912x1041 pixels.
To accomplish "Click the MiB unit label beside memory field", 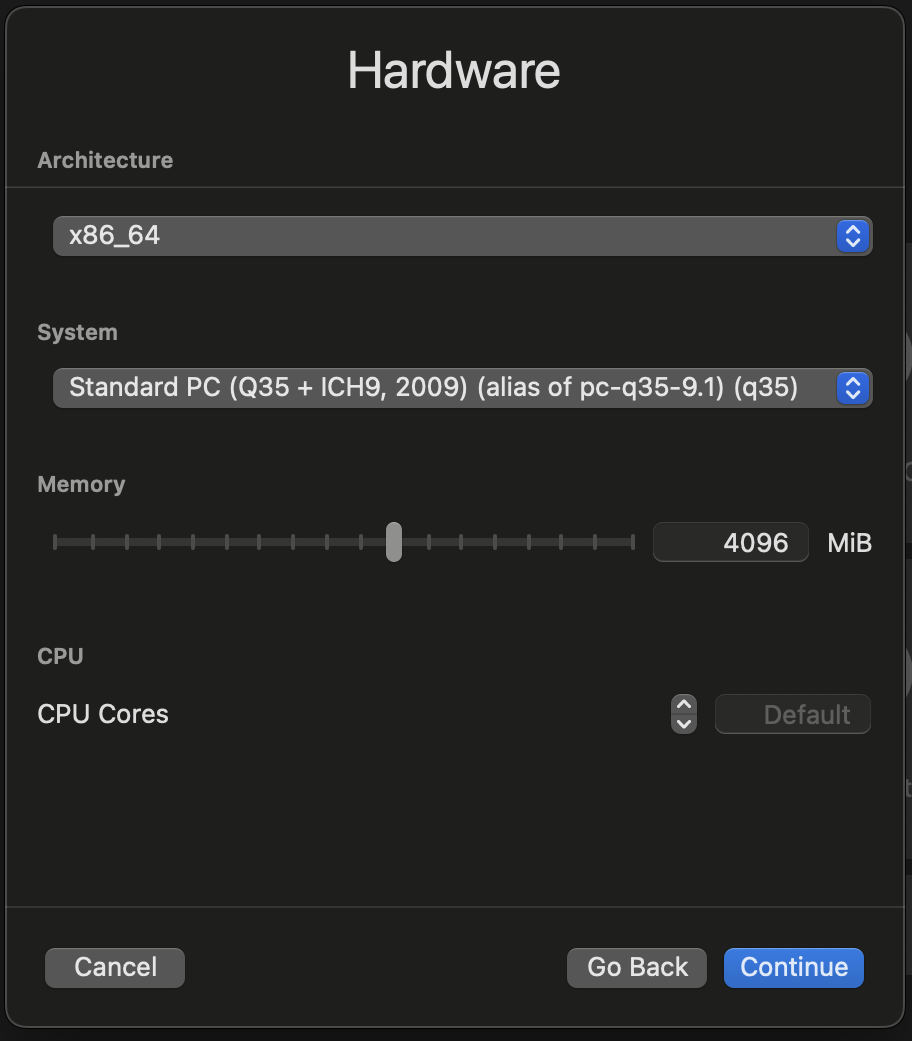I will click(x=848, y=542).
